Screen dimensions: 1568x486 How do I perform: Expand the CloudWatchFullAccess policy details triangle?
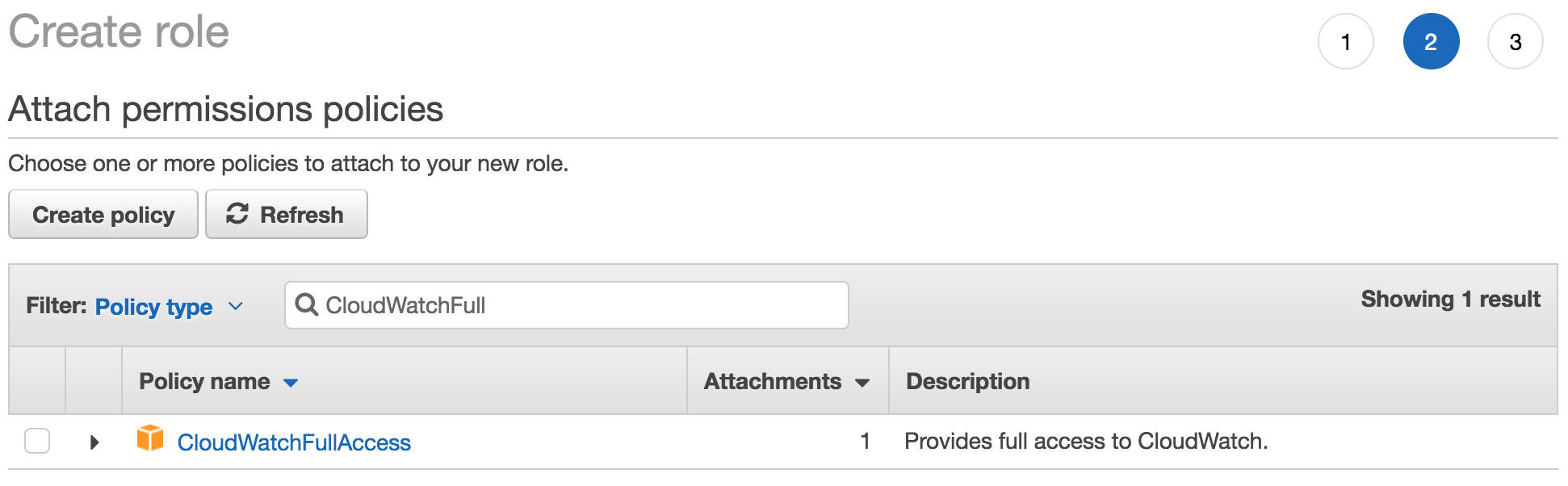click(x=94, y=442)
